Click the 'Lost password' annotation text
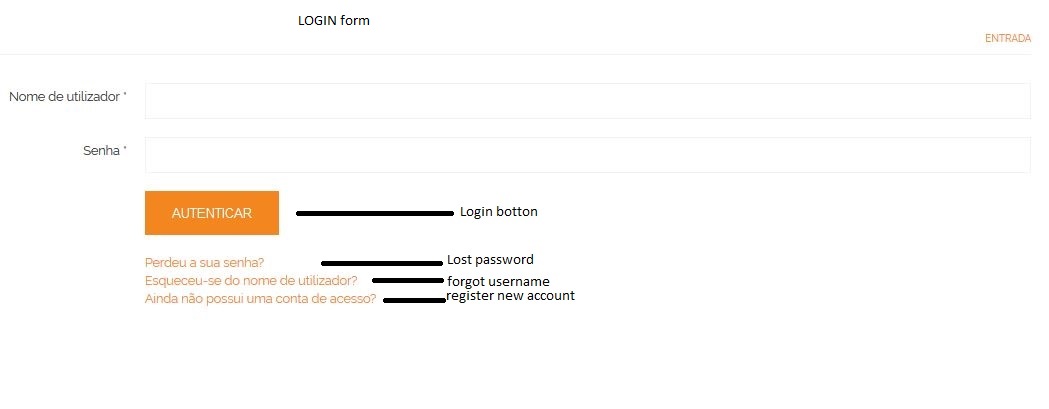Image resolution: width=1049 pixels, height=409 pixels. (490, 260)
